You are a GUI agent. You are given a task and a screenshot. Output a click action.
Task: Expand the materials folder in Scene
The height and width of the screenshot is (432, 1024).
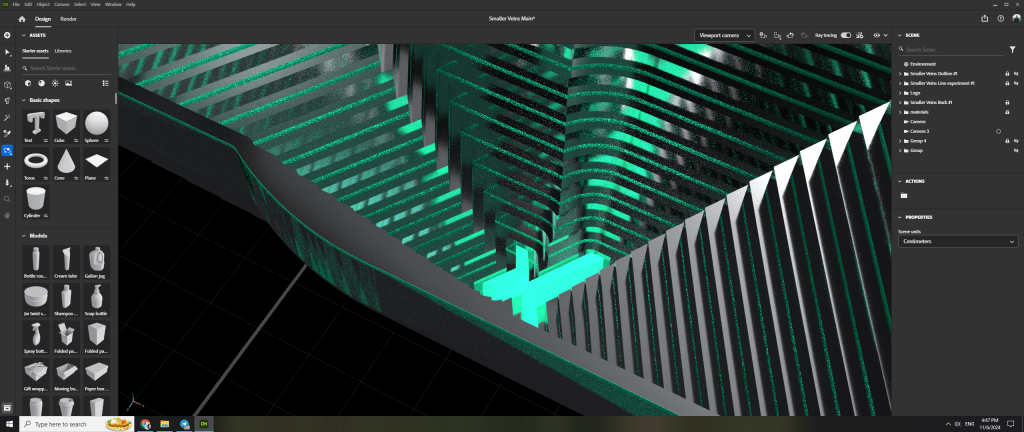pyautogui.click(x=898, y=112)
